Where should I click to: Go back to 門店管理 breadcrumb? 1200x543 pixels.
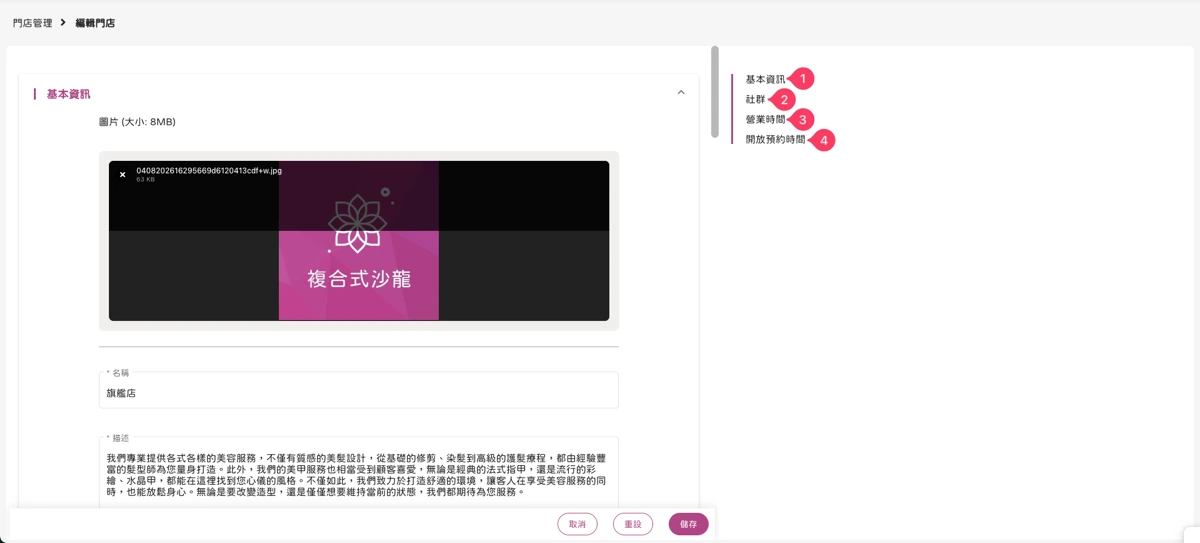tap(32, 22)
